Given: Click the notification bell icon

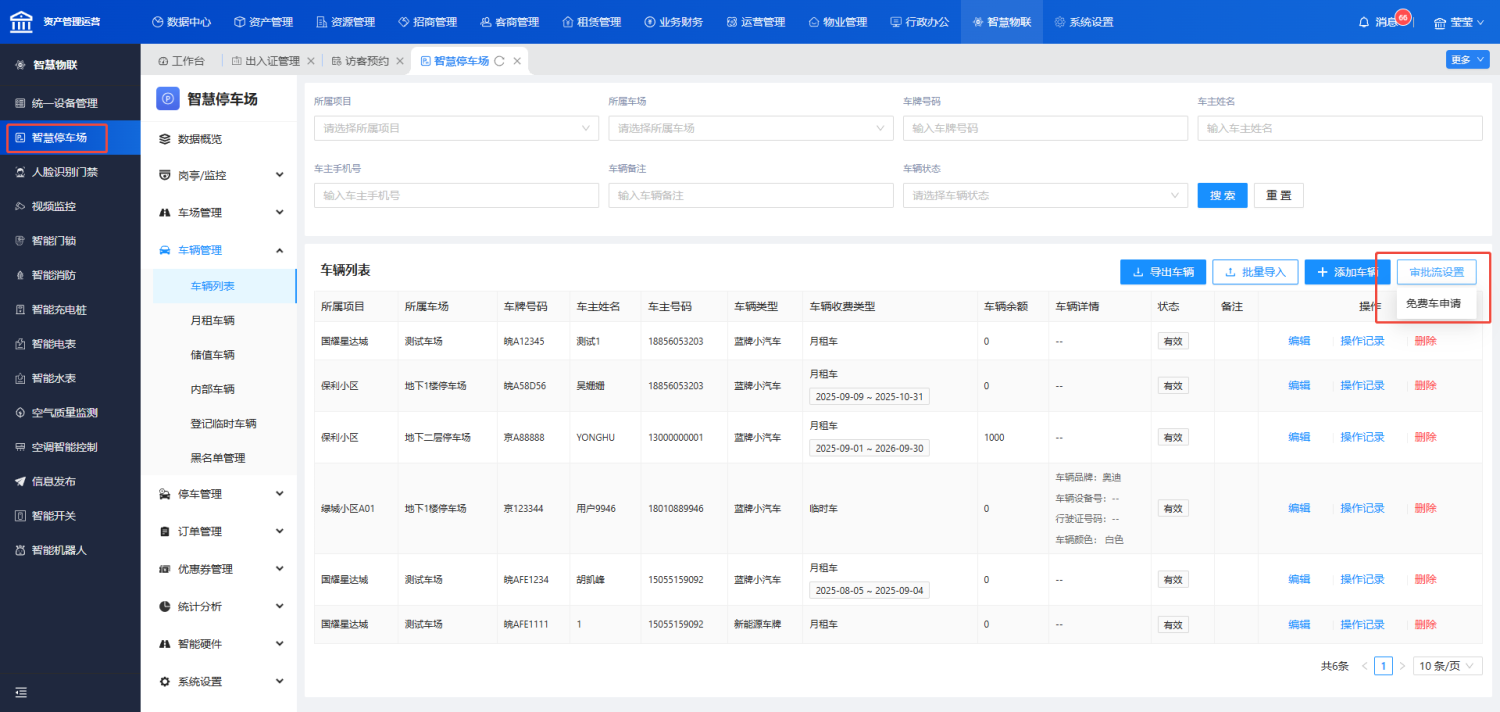Looking at the screenshot, I should [1364, 22].
